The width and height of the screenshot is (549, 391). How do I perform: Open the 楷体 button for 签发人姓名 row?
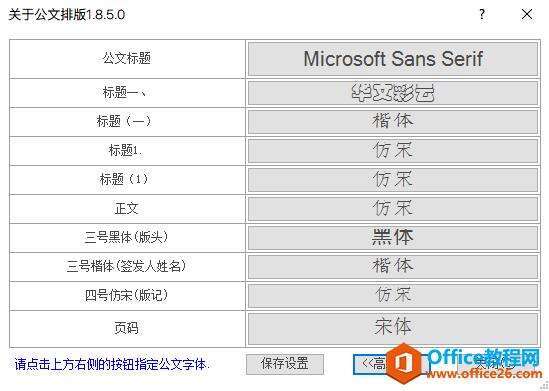392,267
